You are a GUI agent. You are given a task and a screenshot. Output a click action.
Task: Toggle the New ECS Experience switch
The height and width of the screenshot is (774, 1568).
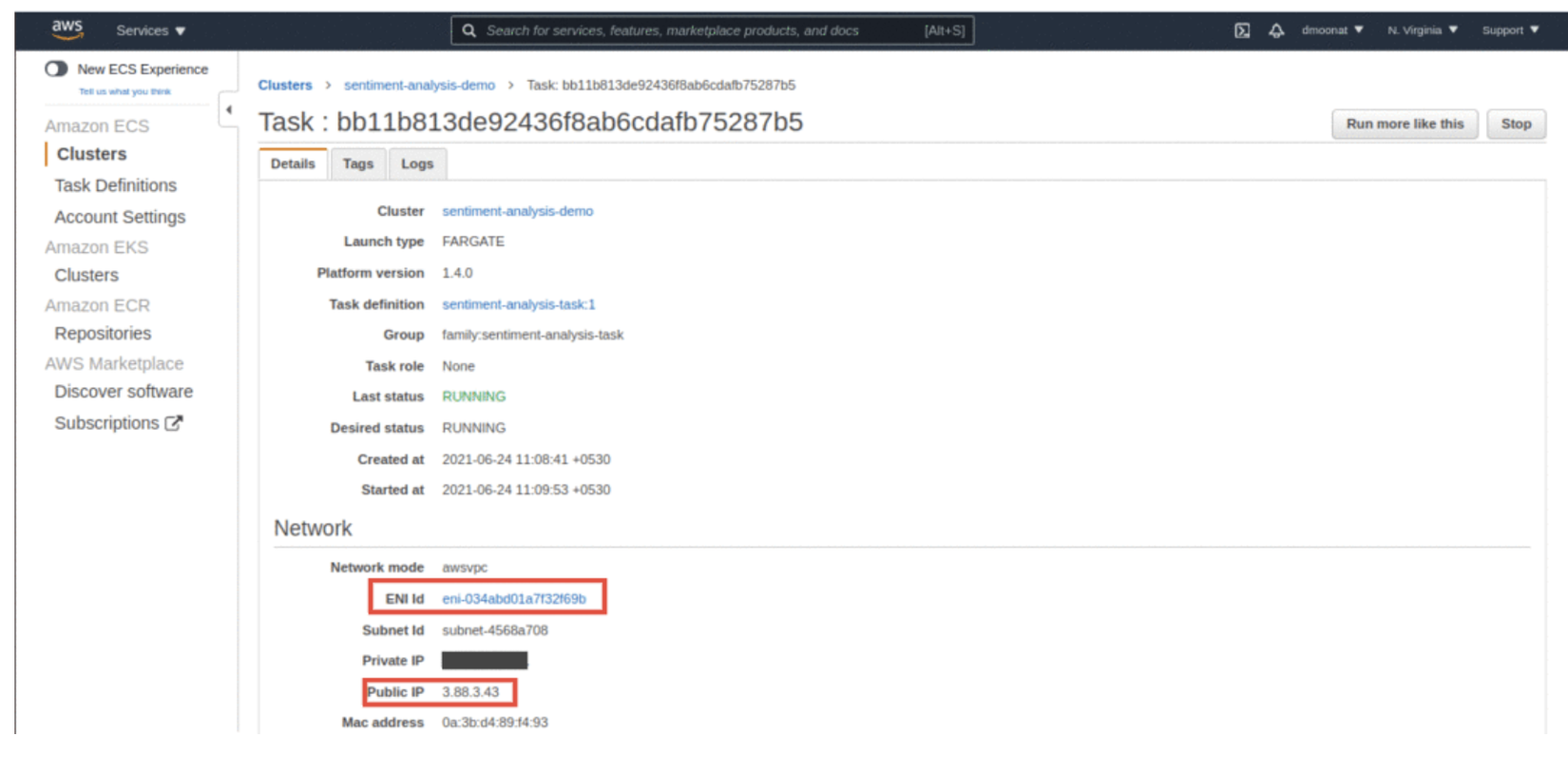[x=56, y=68]
